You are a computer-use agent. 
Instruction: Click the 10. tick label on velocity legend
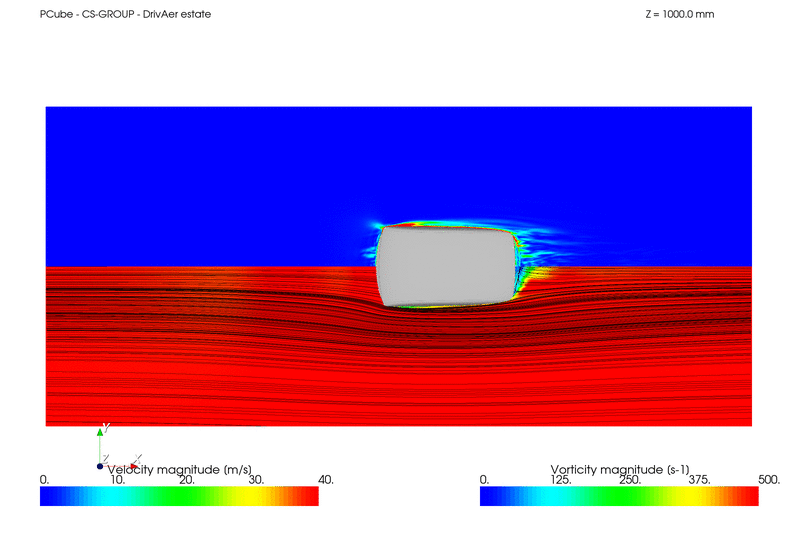point(116,480)
